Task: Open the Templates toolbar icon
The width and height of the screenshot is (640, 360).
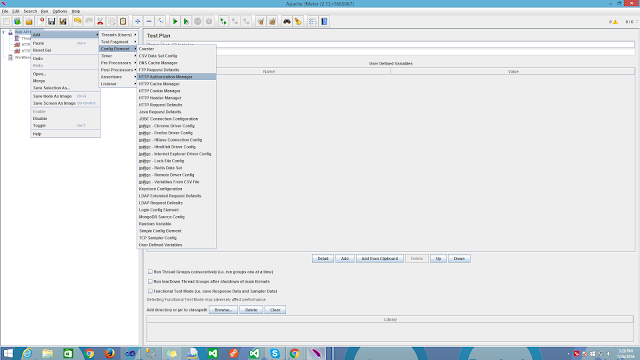Action: (x=18, y=21)
